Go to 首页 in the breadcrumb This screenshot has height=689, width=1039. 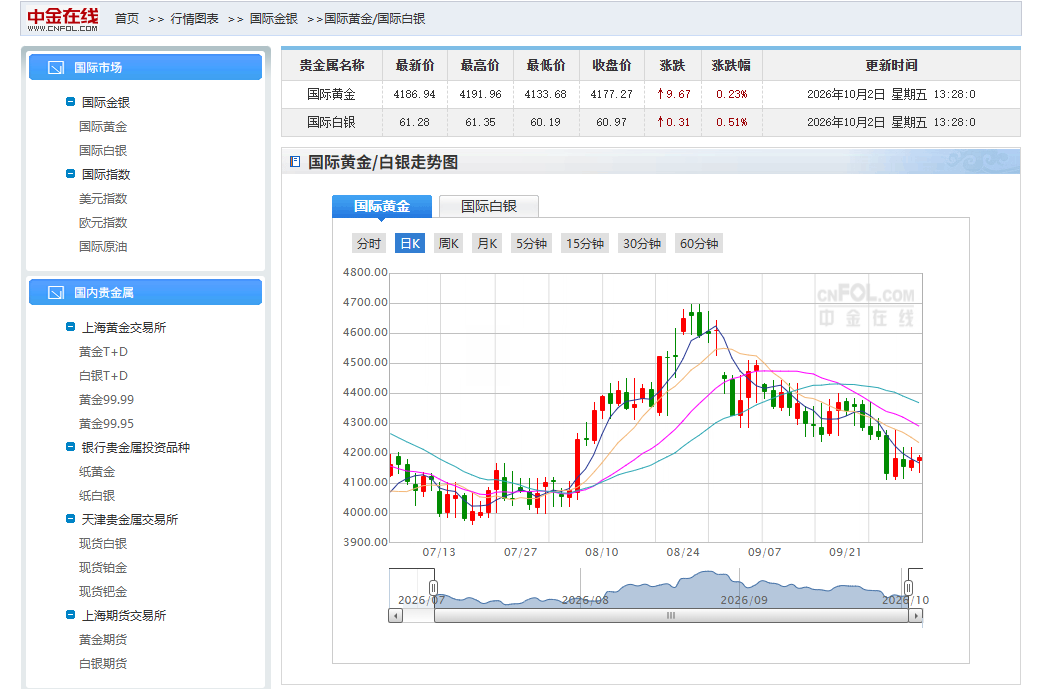tap(127, 19)
